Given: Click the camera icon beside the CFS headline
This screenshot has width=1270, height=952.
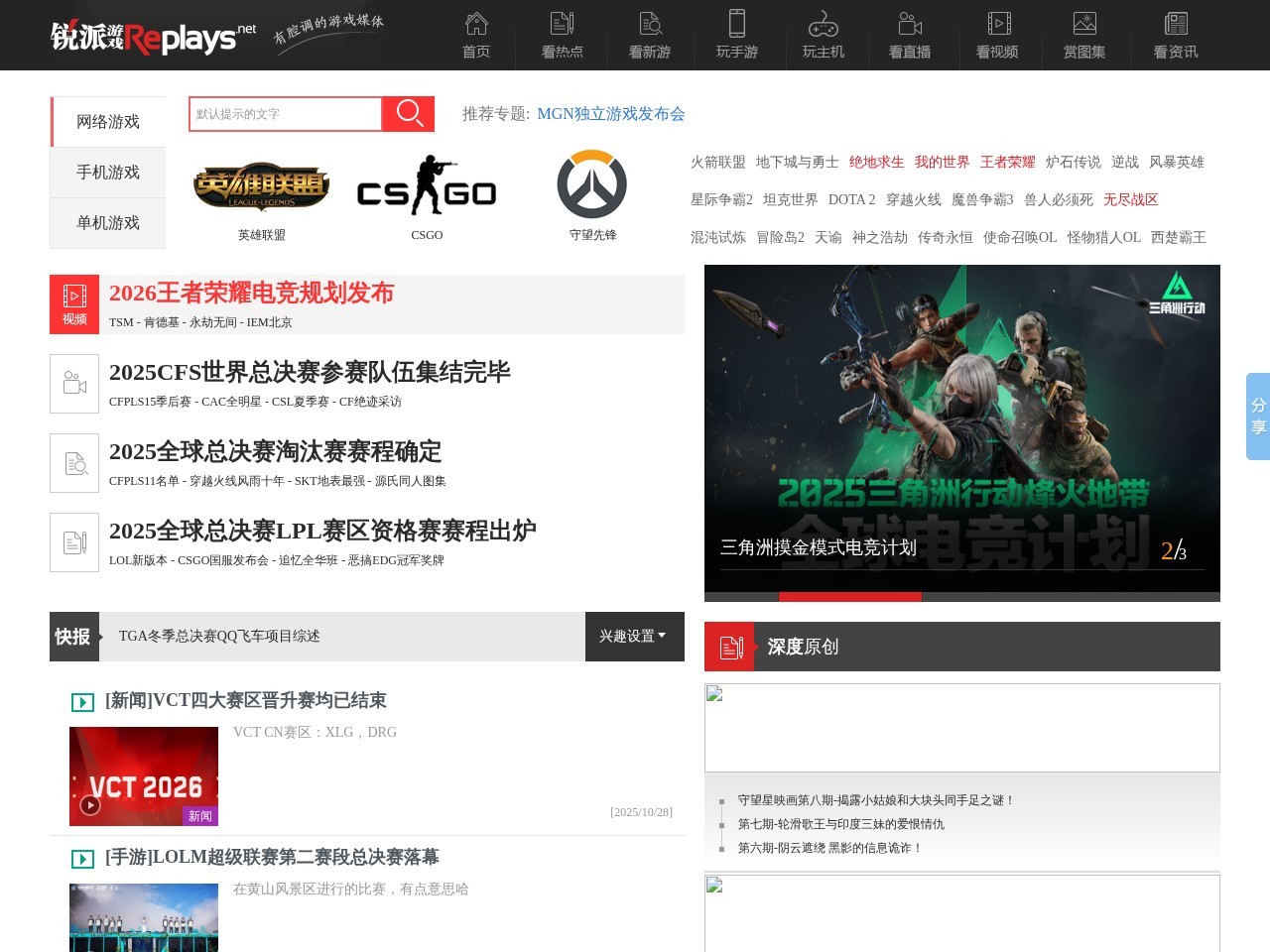Looking at the screenshot, I should [x=74, y=384].
